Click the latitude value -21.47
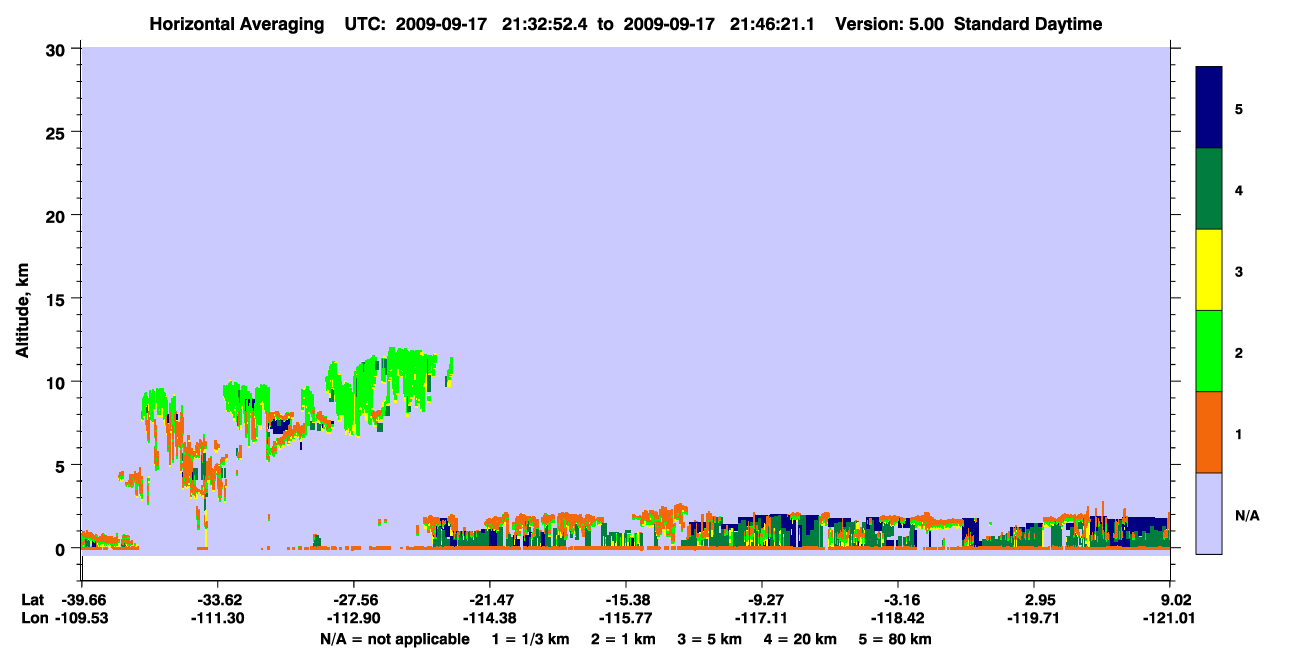Screen dimensions: 1300x667 point(490,600)
